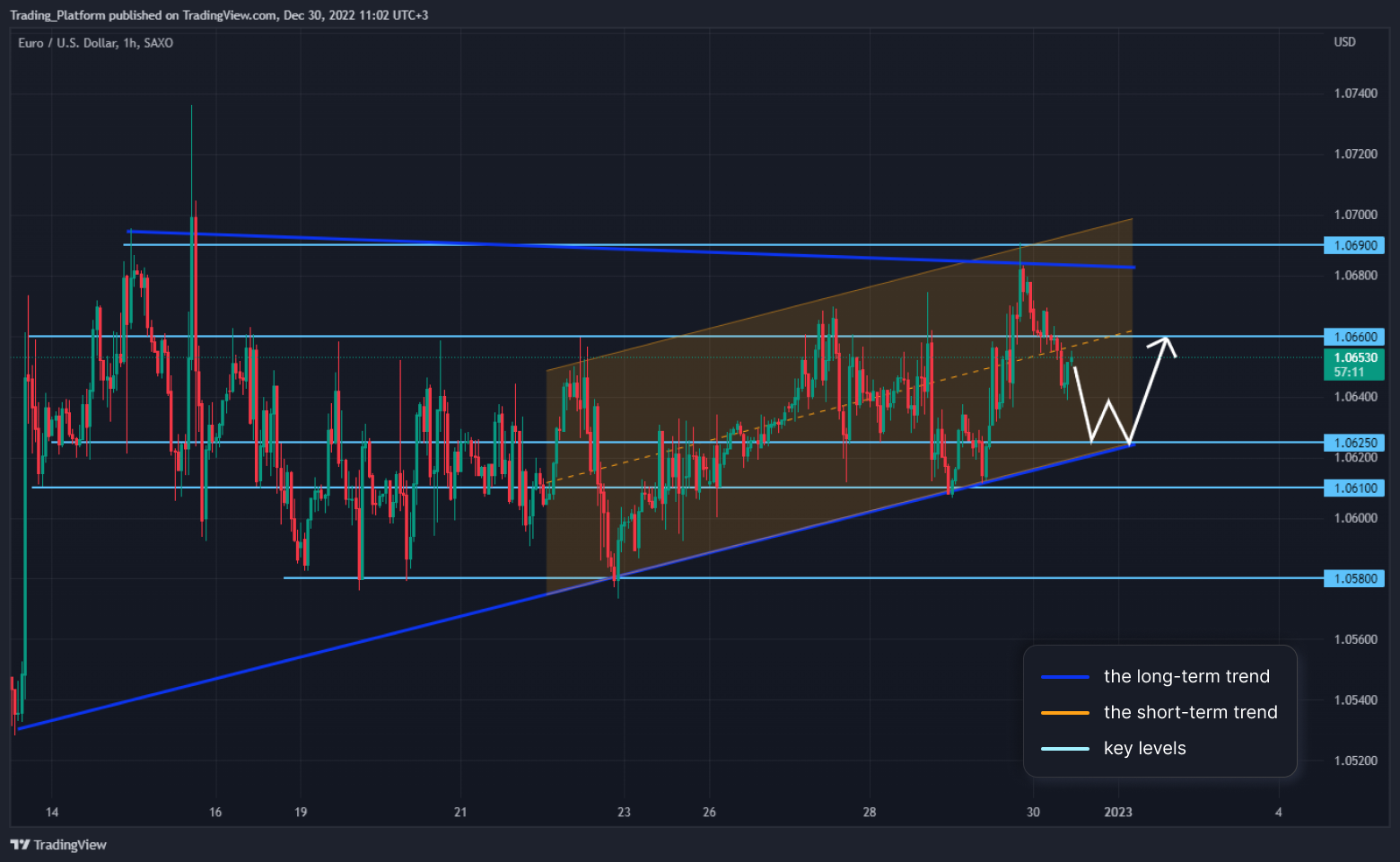Viewport: 1400px width, 862px height.
Task: Click the 1.06100 key level price label
Action: pos(1354,488)
